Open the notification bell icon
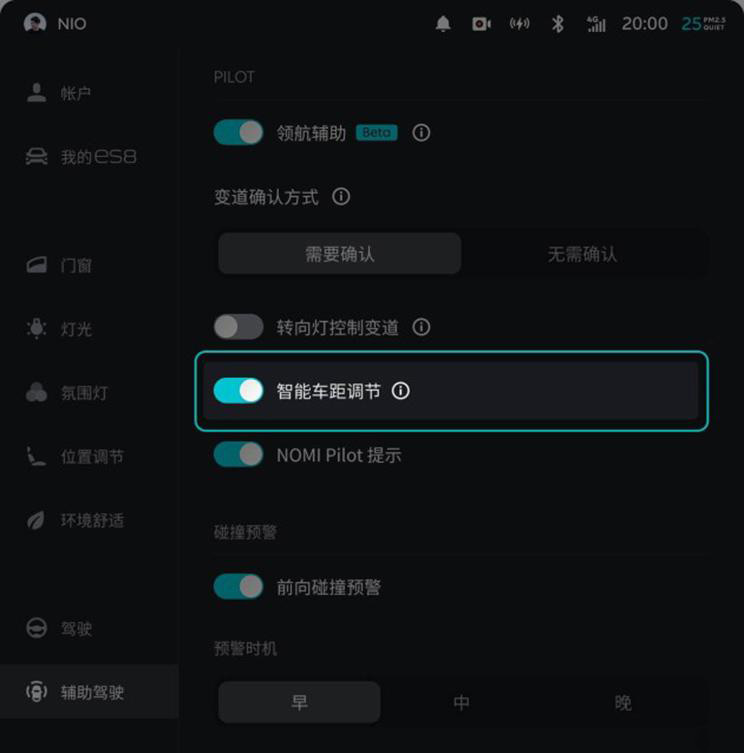The height and width of the screenshot is (753, 744). 443,24
